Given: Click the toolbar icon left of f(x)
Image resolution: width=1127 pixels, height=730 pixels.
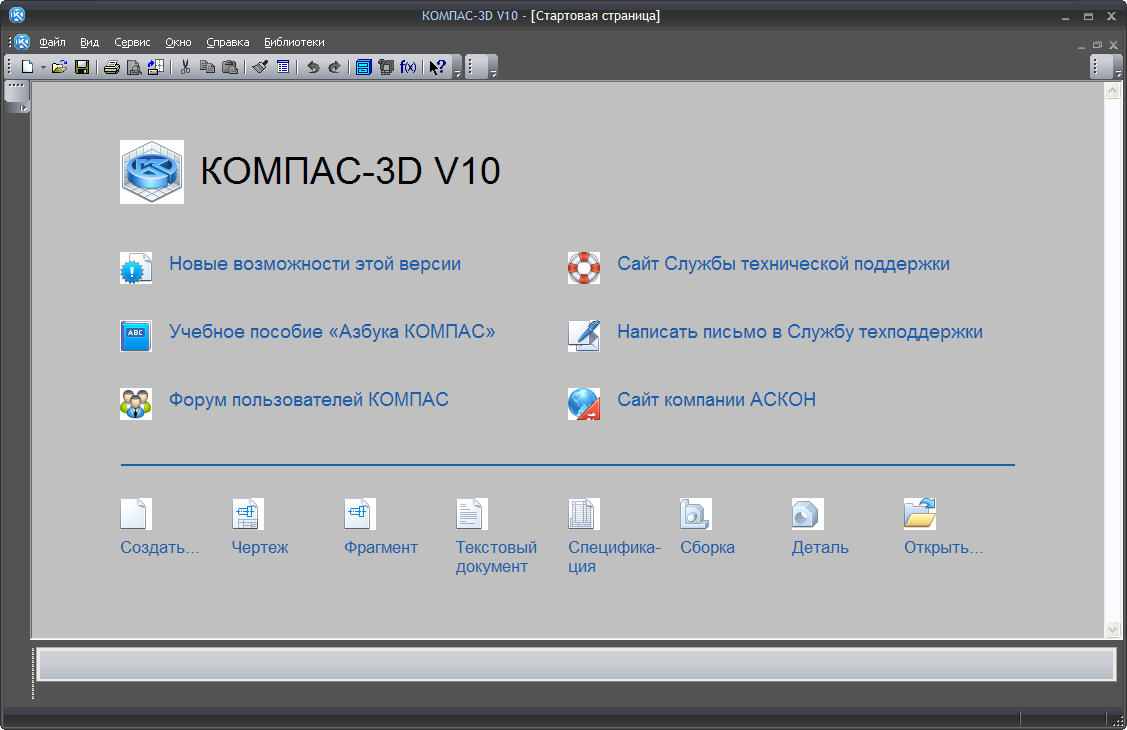Looking at the screenshot, I should coord(386,68).
